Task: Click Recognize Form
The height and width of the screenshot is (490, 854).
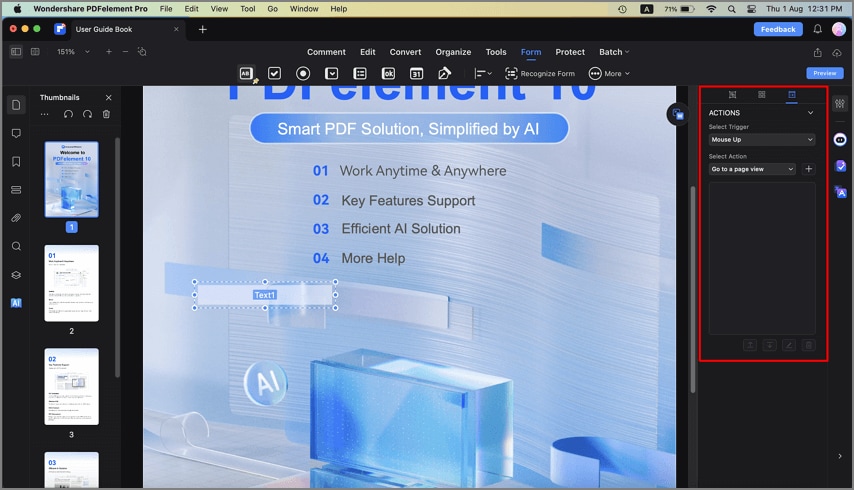Action: coord(540,73)
